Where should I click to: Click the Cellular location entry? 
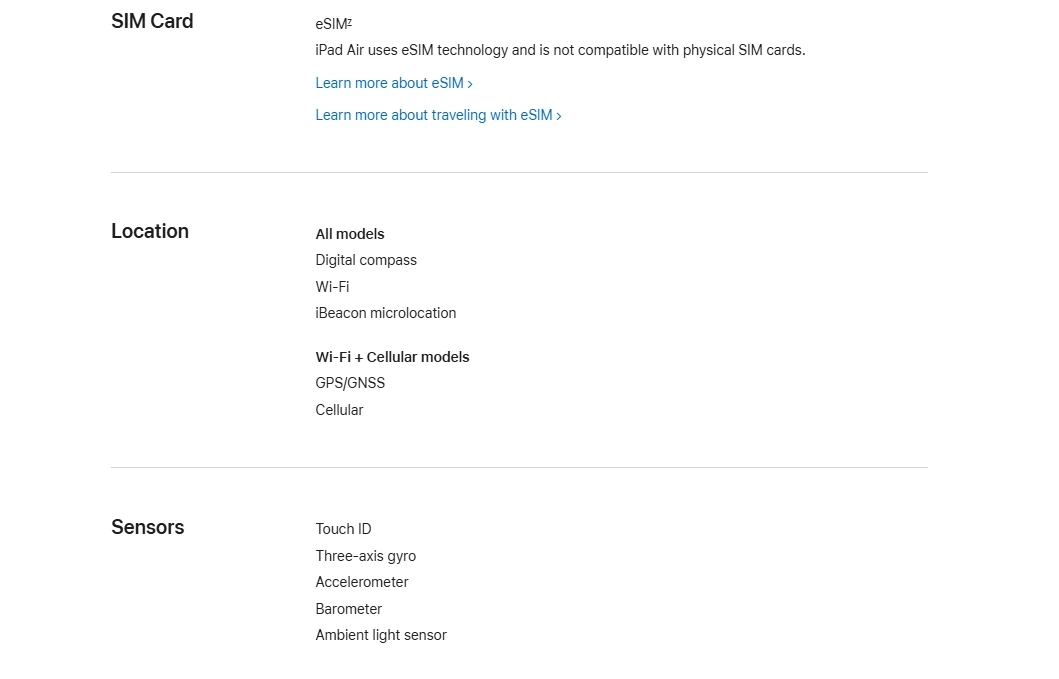tap(339, 410)
